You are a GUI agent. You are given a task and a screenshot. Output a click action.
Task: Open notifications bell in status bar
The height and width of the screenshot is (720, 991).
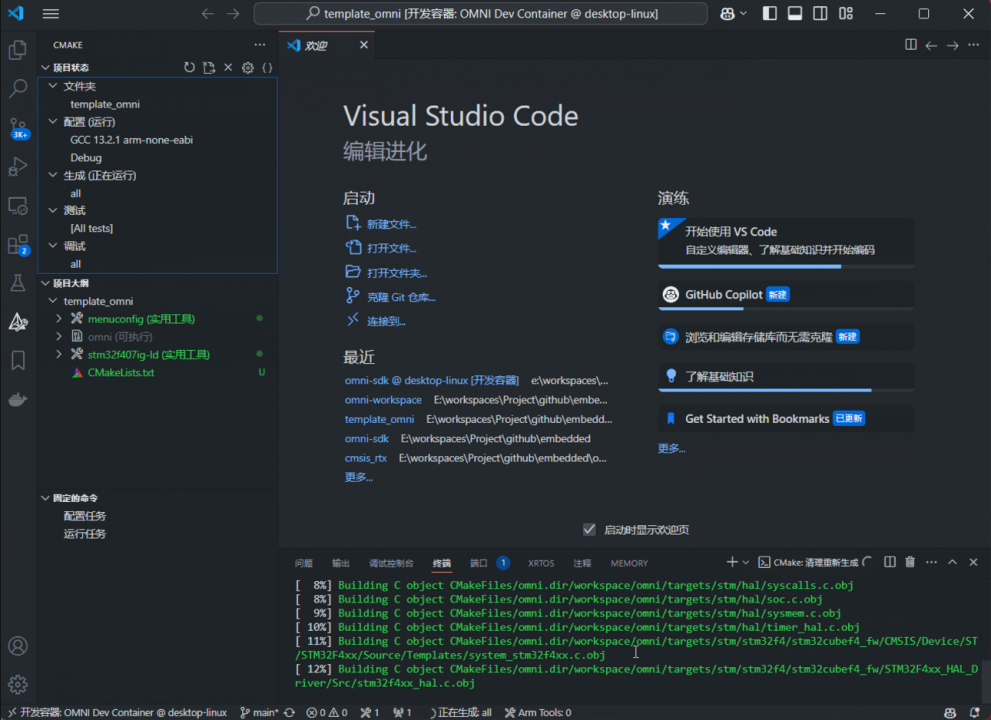pos(975,712)
